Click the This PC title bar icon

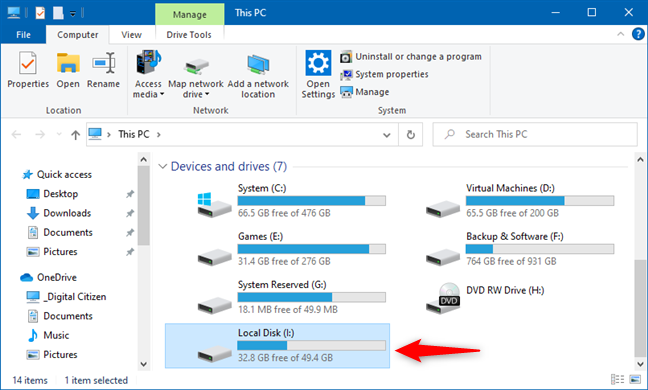coord(14,13)
